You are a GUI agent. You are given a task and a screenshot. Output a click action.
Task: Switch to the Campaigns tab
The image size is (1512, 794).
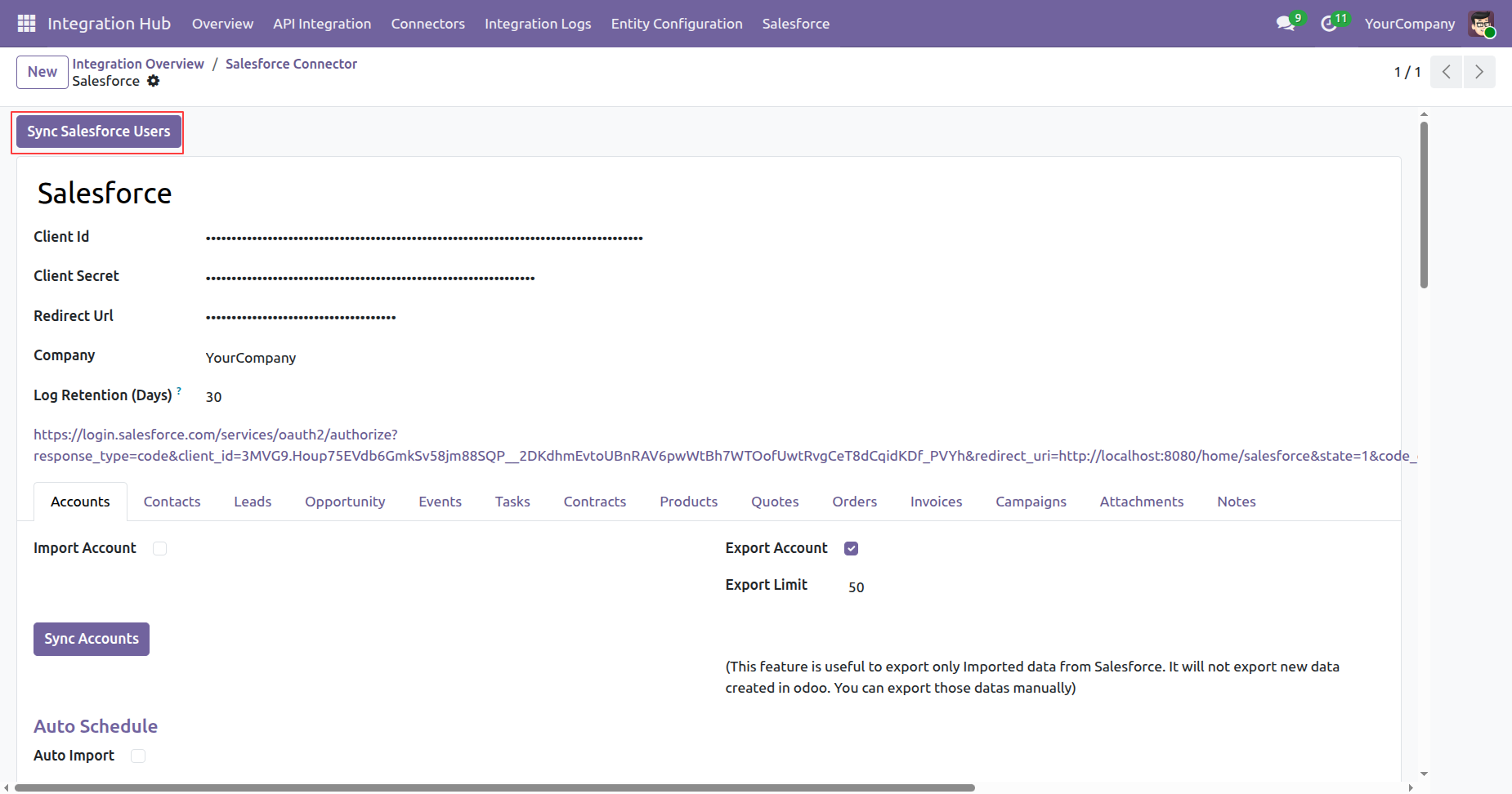1031,502
